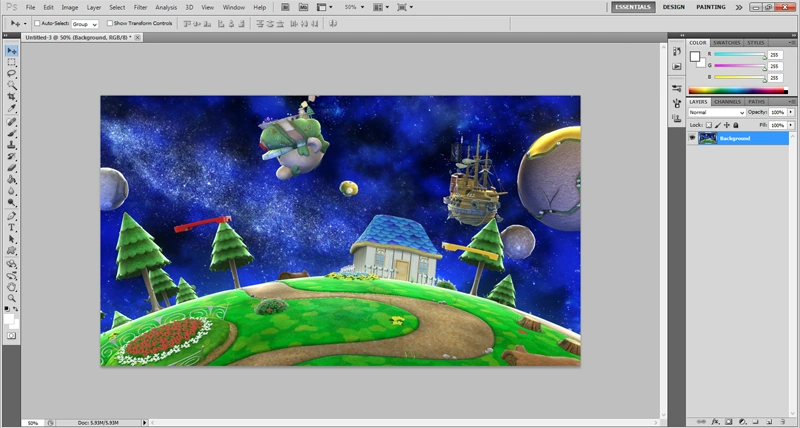Hide the Background layer via eye icon
Image resolution: width=800 pixels, height=428 pixels.
(692, 138)
